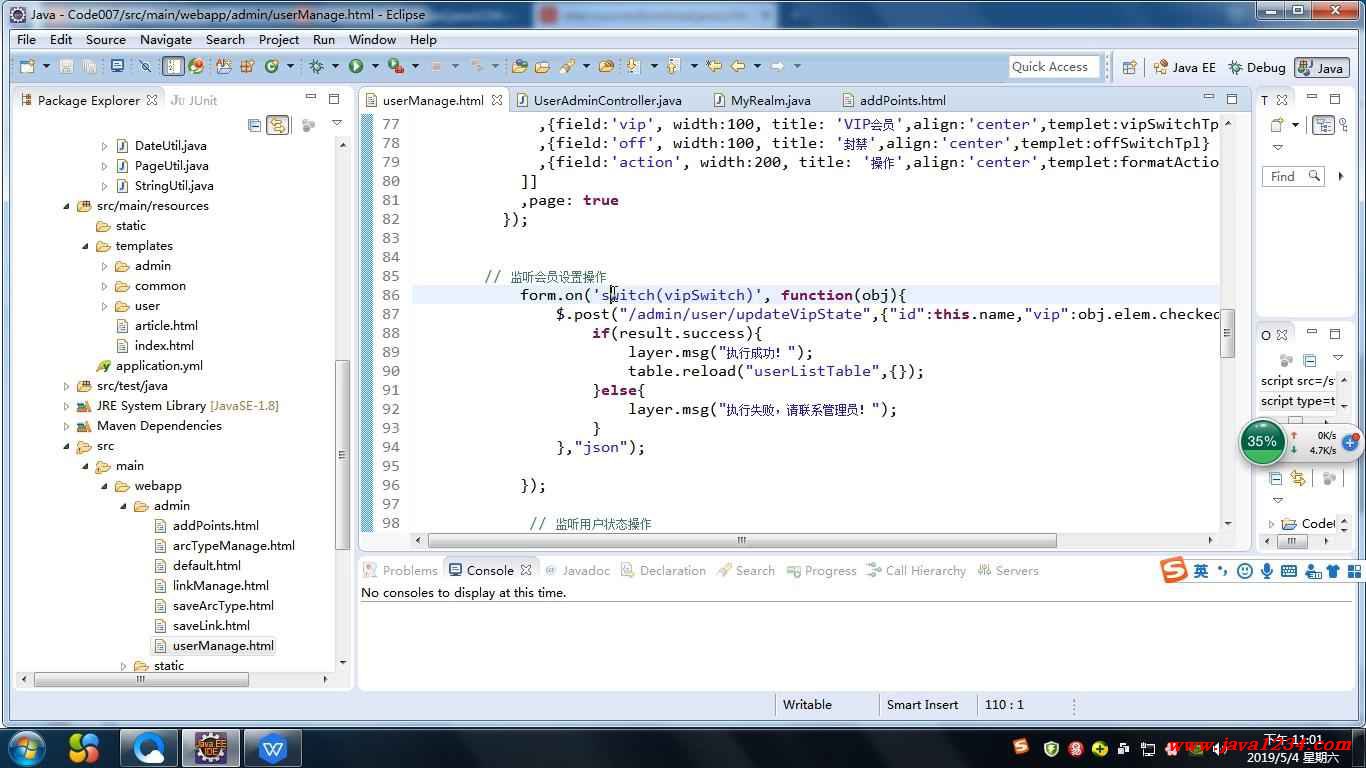Open the Problems view tab
The width and height of the screenshot is (1366, 768).
[x=400, y=571]
